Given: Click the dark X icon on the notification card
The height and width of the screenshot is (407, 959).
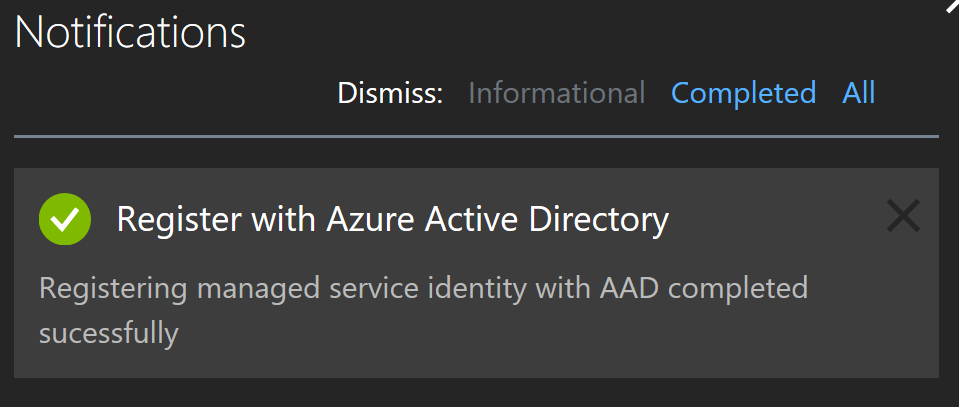Looking at the screenshot, I should 903,216.
